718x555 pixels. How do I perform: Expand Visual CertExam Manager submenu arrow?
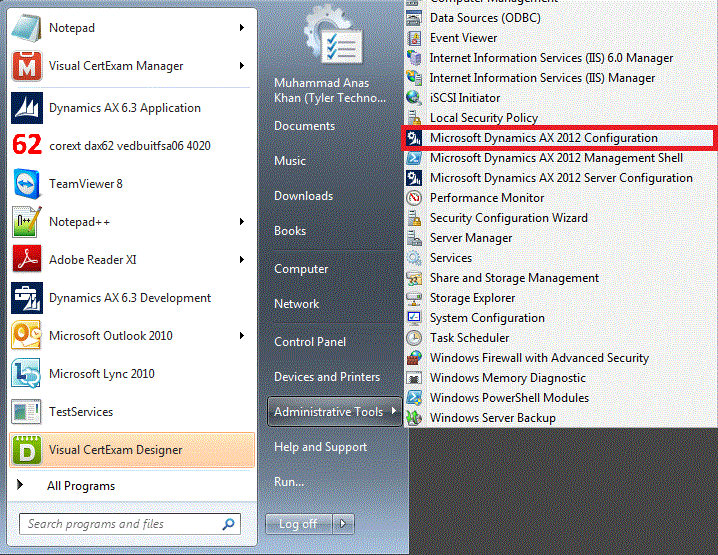[x=242, y=66]
